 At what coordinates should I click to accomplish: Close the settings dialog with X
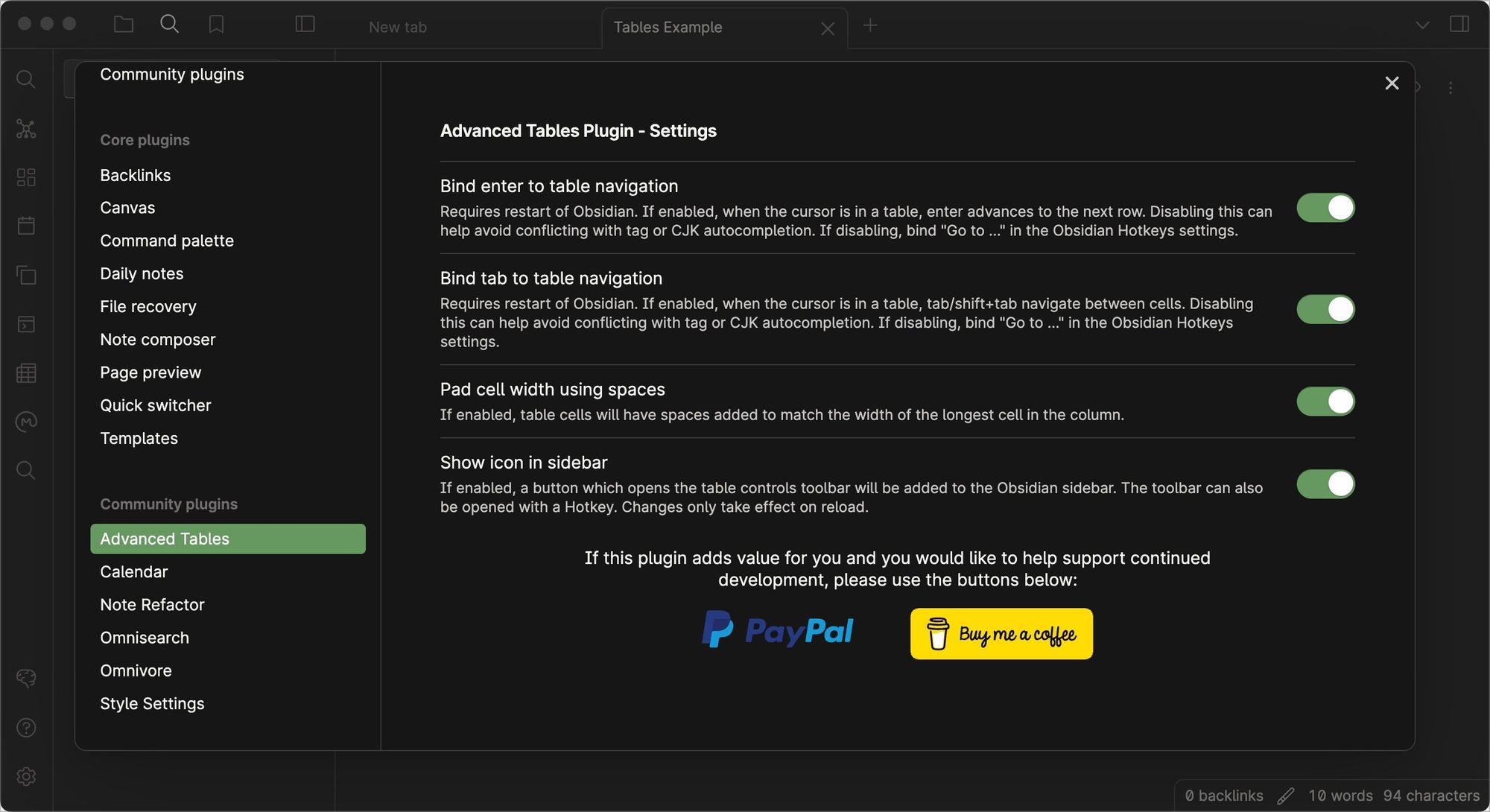tap(1392, 83)
